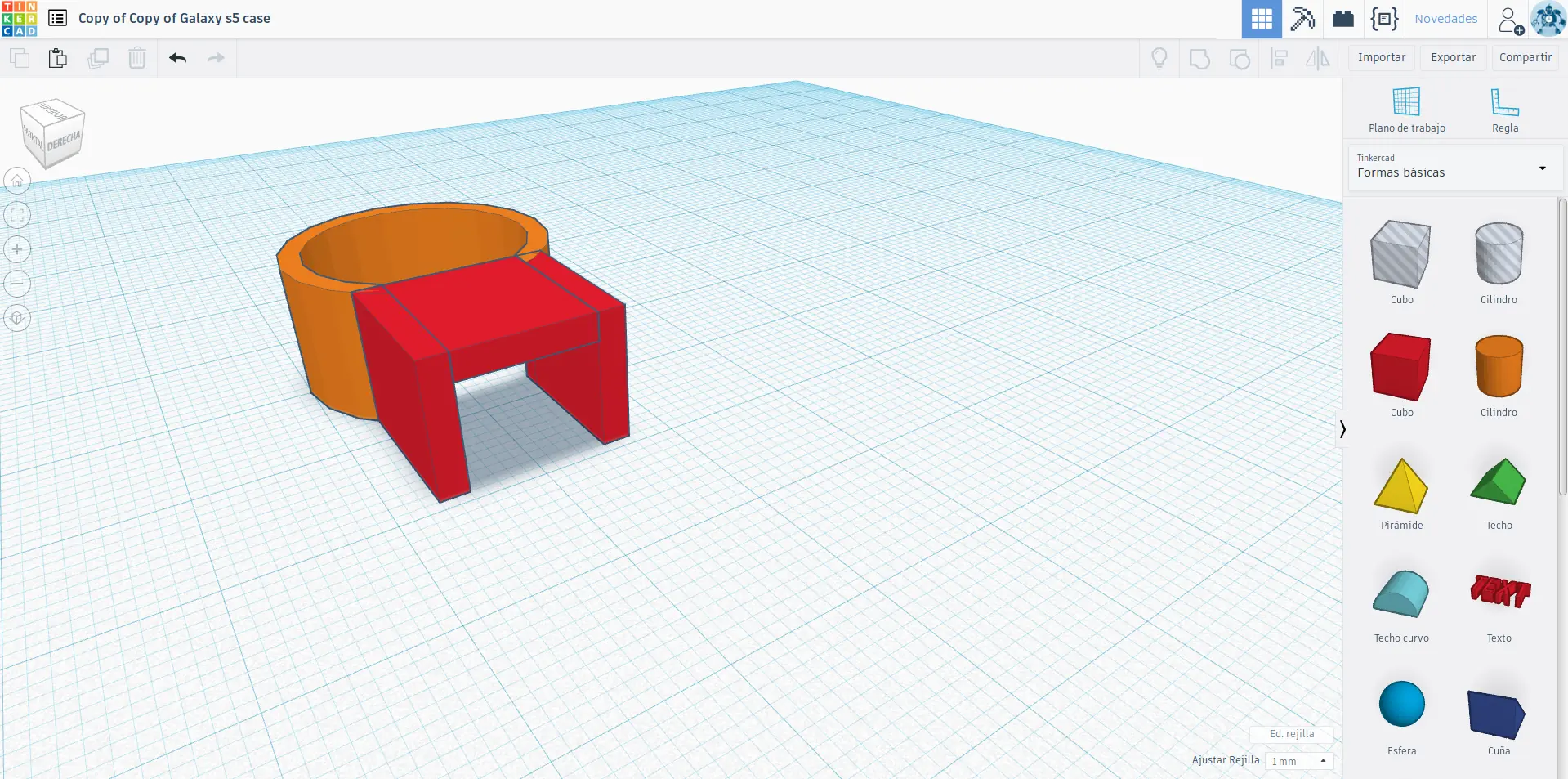Open the Bricks view
The width and height of the screenshot is (1568, 779).
[x=1343, y=19]
